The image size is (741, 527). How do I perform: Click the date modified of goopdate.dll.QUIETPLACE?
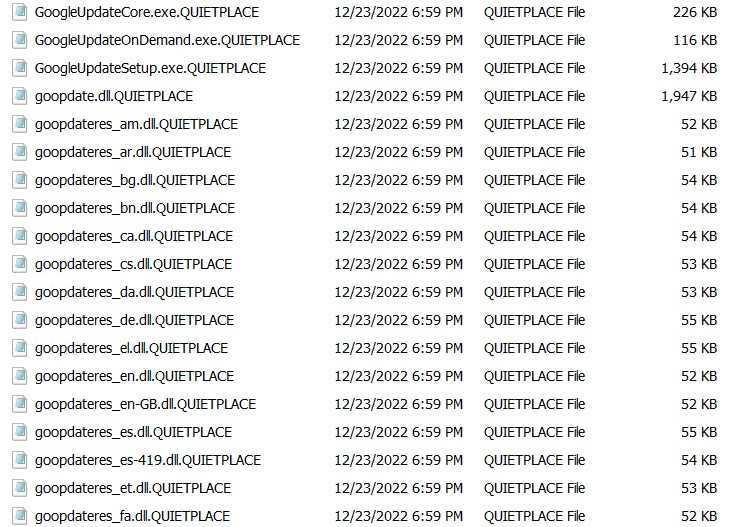click(x=398, y=96)
